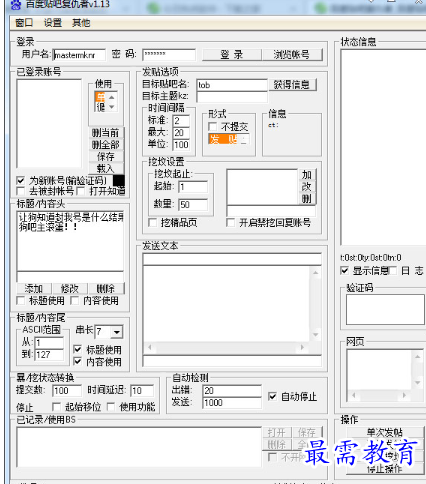Click the 标题/内容头 text list

pos(70,241)
